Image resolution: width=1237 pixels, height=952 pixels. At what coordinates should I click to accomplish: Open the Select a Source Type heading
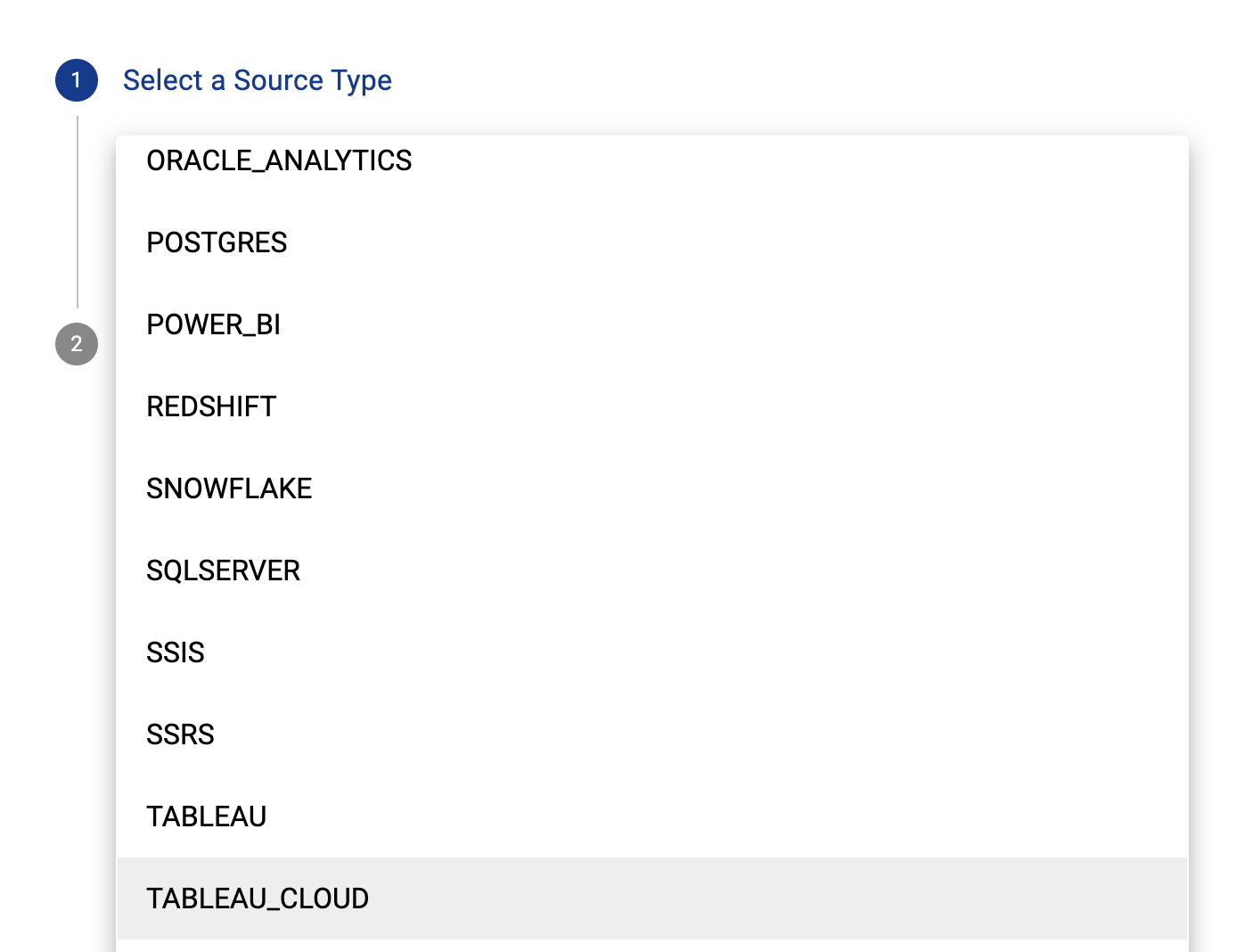click(x=258, y=80)
